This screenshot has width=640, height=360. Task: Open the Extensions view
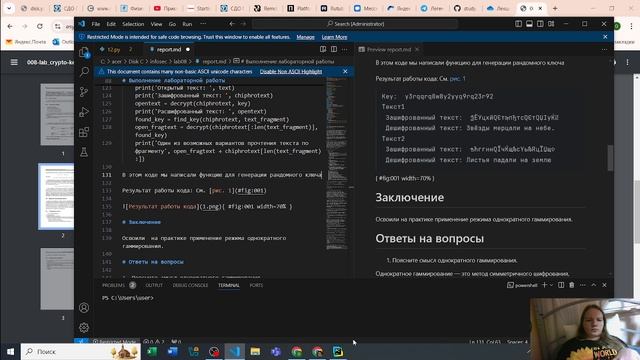84,132
